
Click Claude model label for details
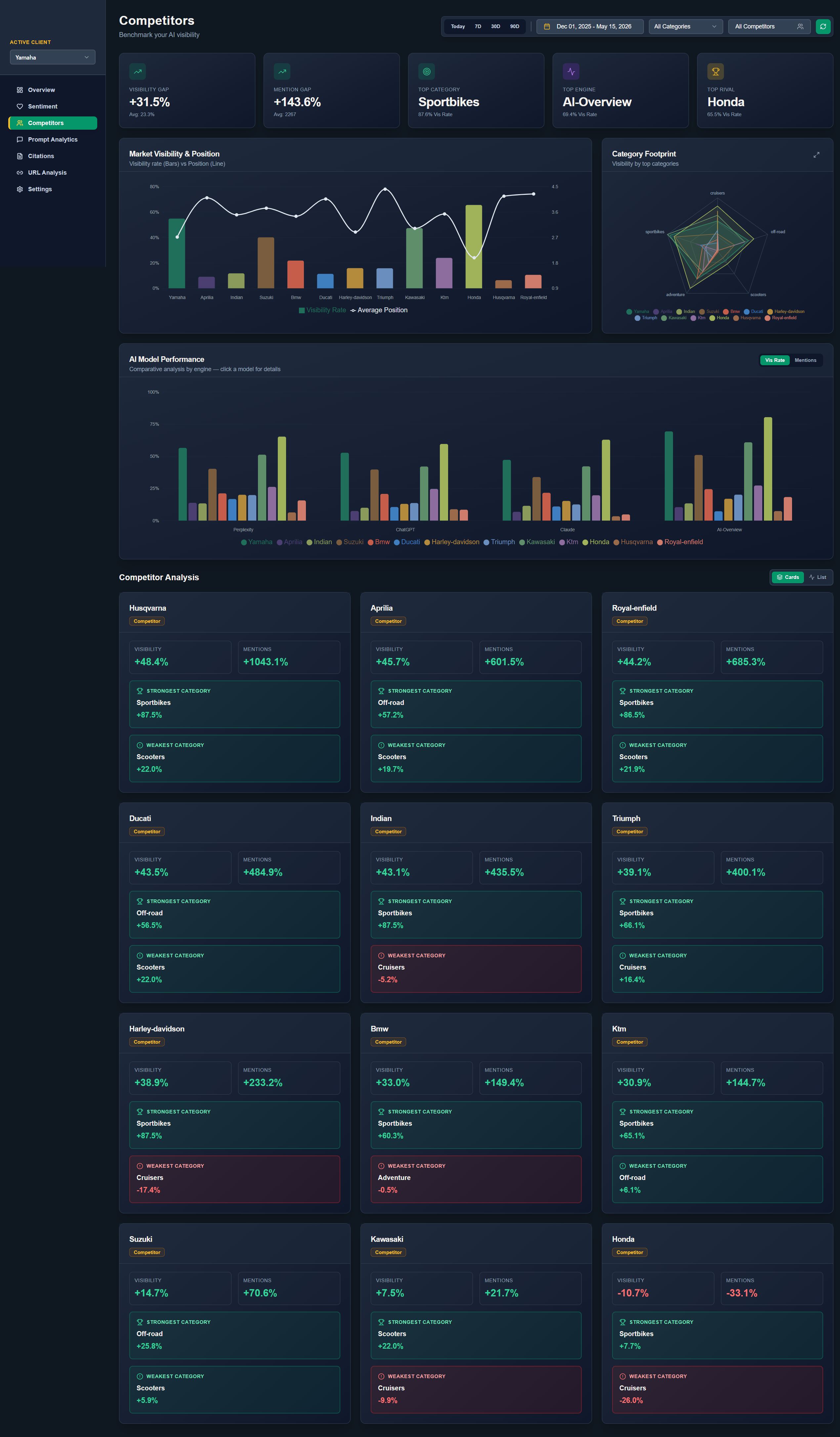pos(567,530)
